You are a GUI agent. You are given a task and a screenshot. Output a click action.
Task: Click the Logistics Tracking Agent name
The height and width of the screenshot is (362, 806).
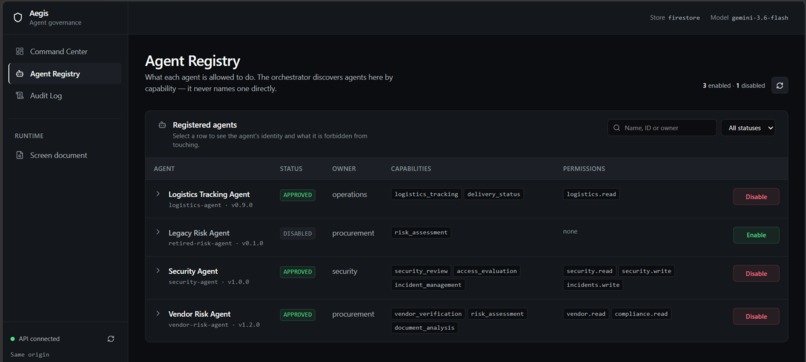pyautogui.click(x=209, y=194)
